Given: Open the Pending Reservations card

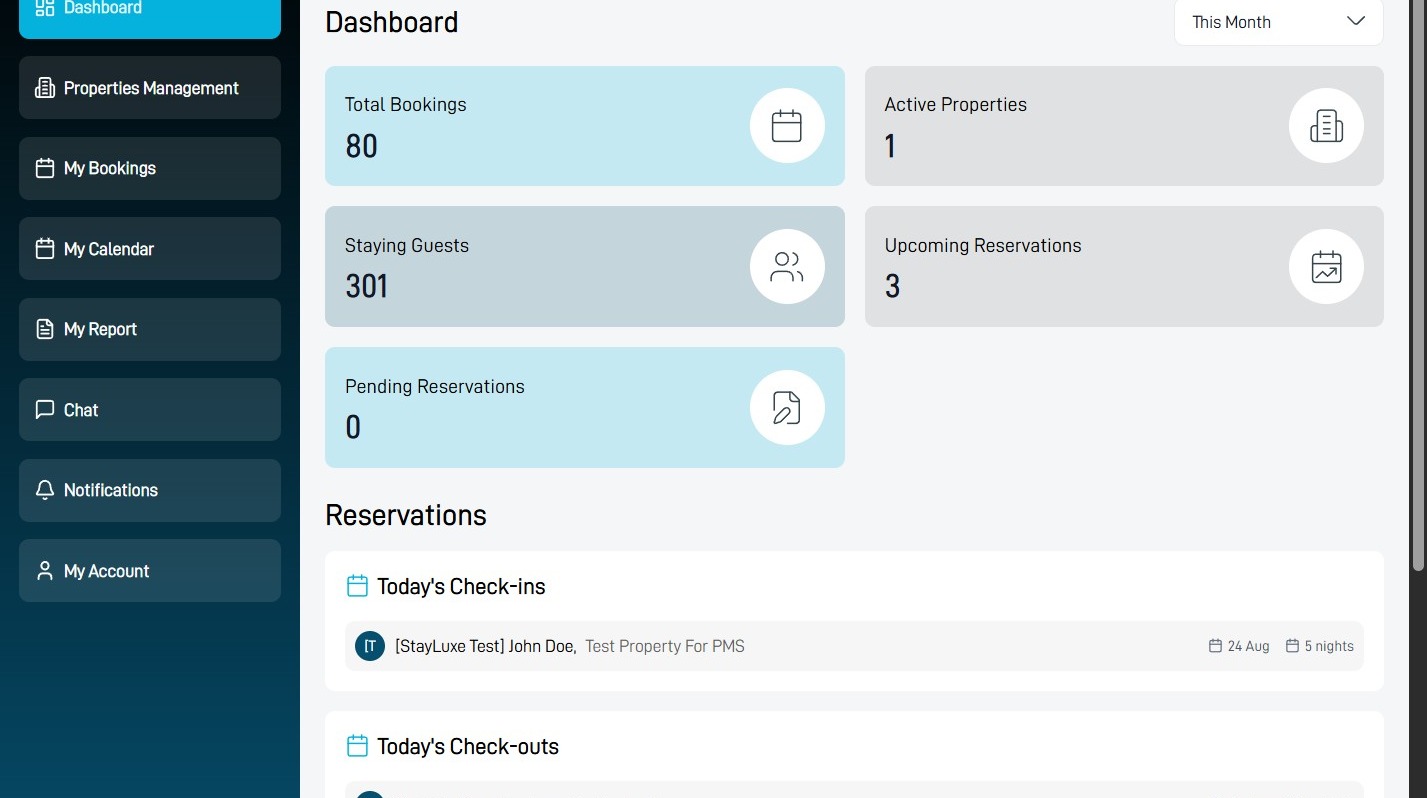Looking at the screenshot, I should (x=585, y=408).
